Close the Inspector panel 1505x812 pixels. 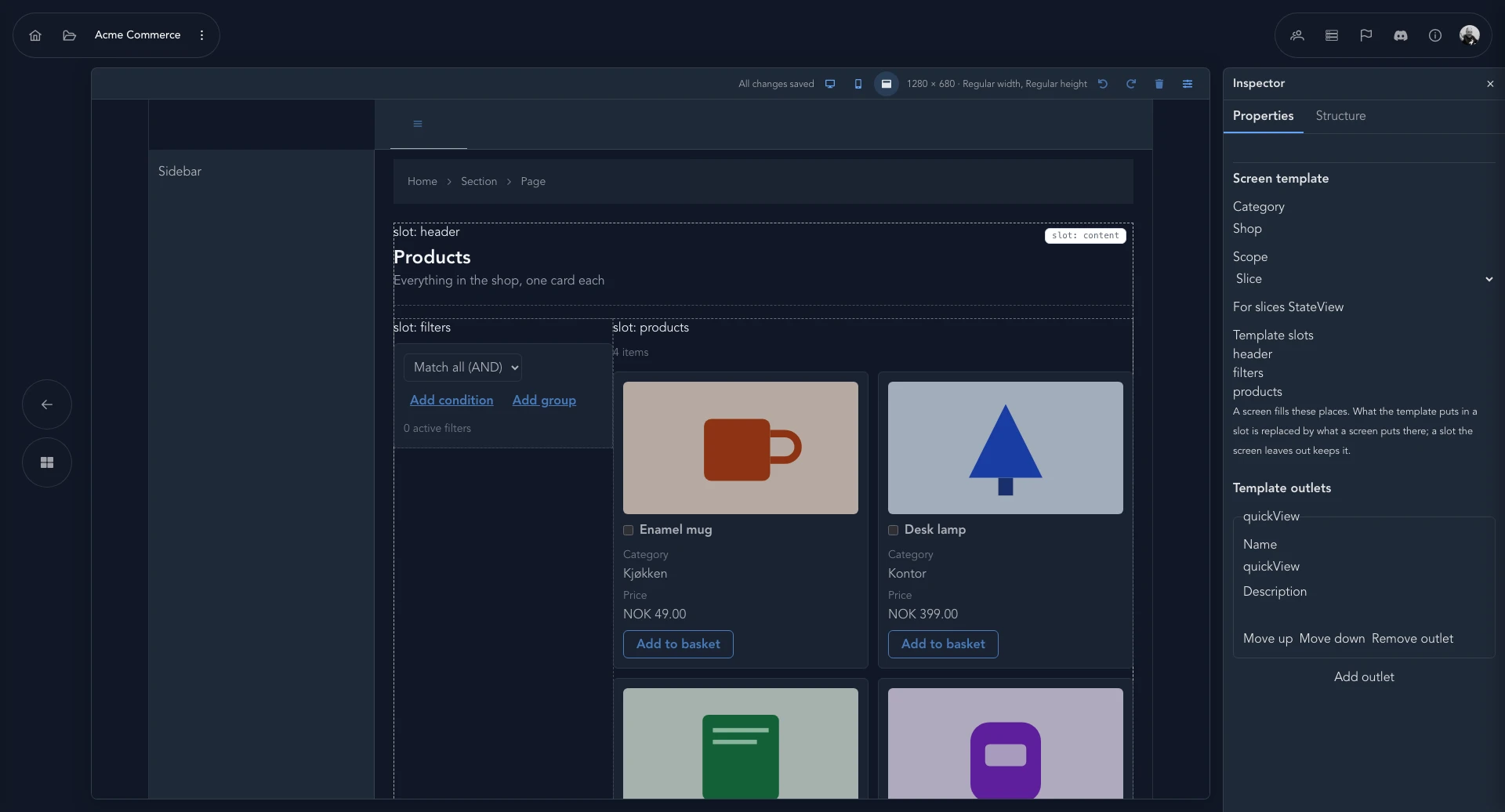click(x=1490, y=84)
